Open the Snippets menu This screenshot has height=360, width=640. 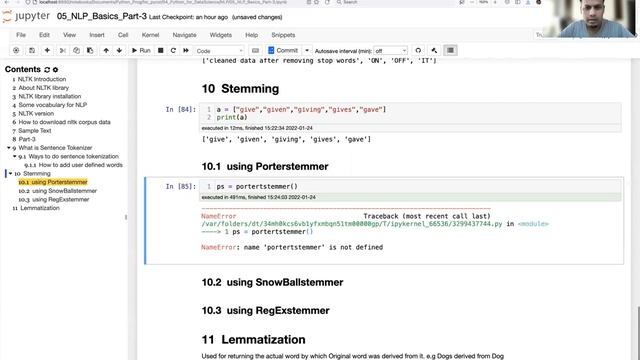click(x=283, y=35)
